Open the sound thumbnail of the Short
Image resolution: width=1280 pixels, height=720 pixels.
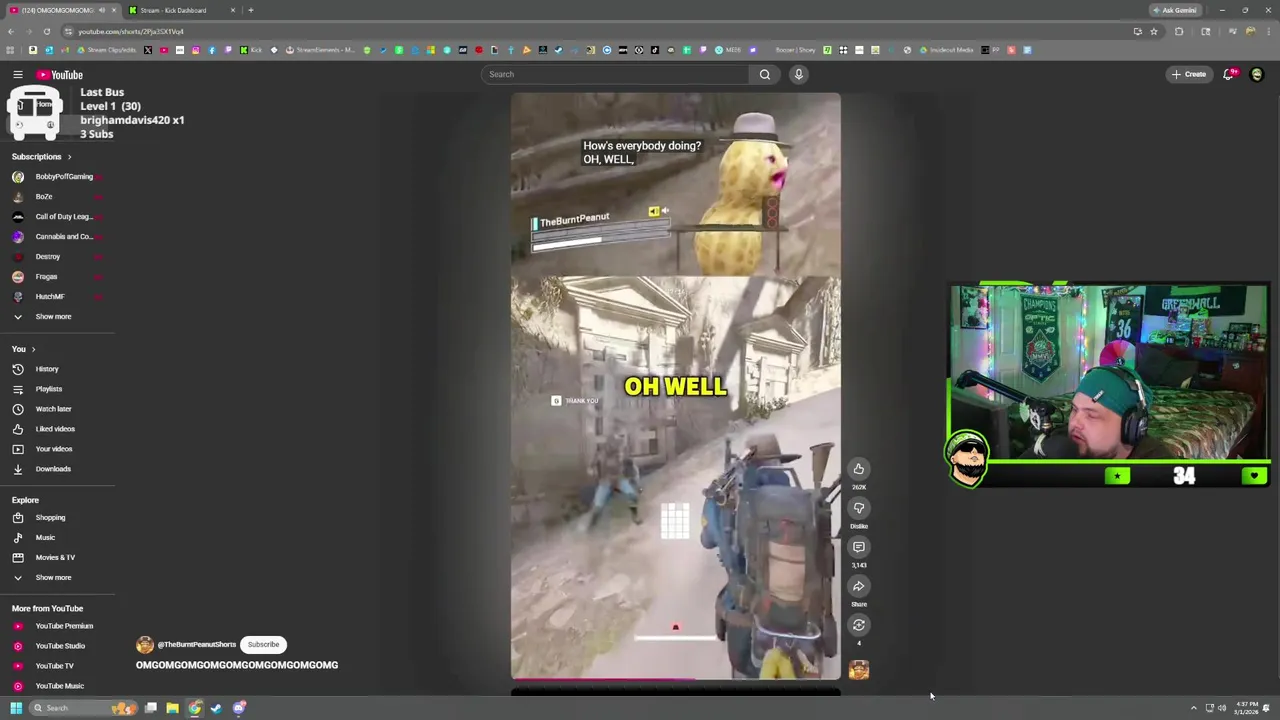pyautogui.click(x=859, y=670)
